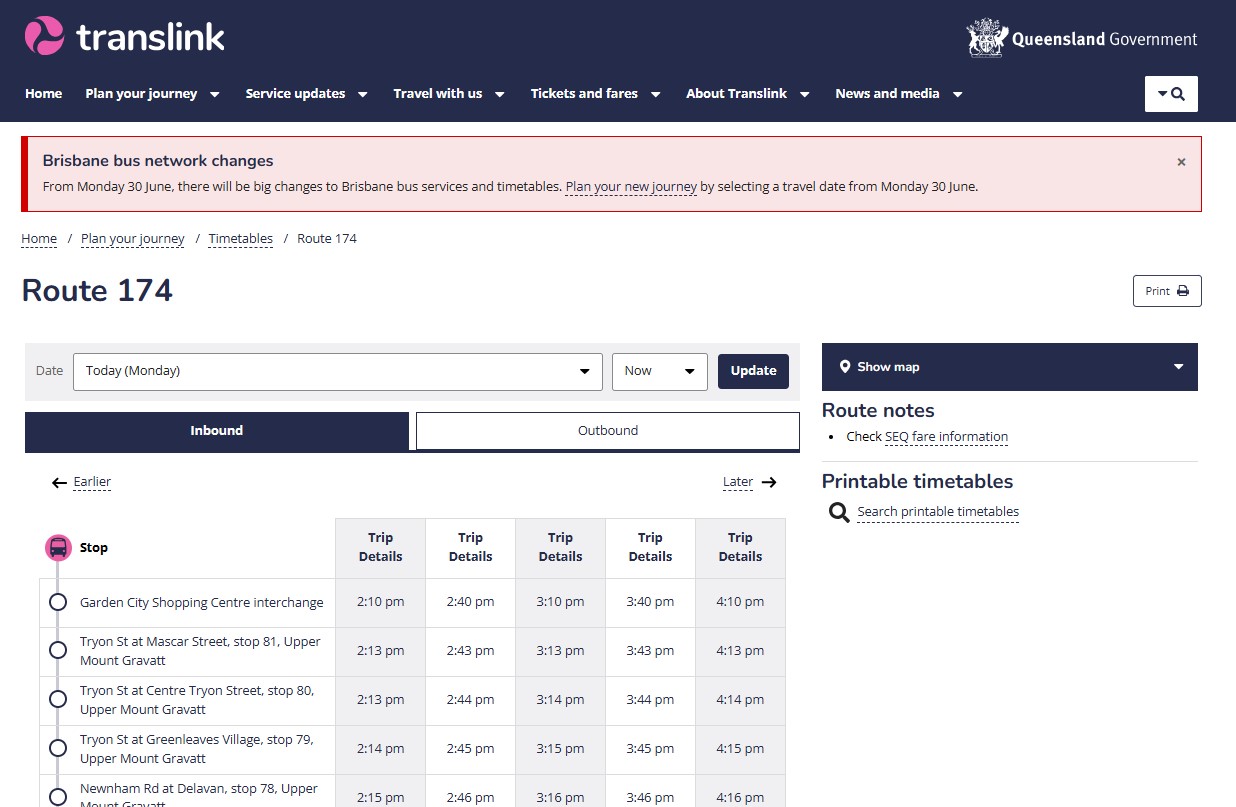This screenshot has width=1236, height=807.
Task: Click Tryon St at Centre Tryon Street stop name
Action: (197, 700)
